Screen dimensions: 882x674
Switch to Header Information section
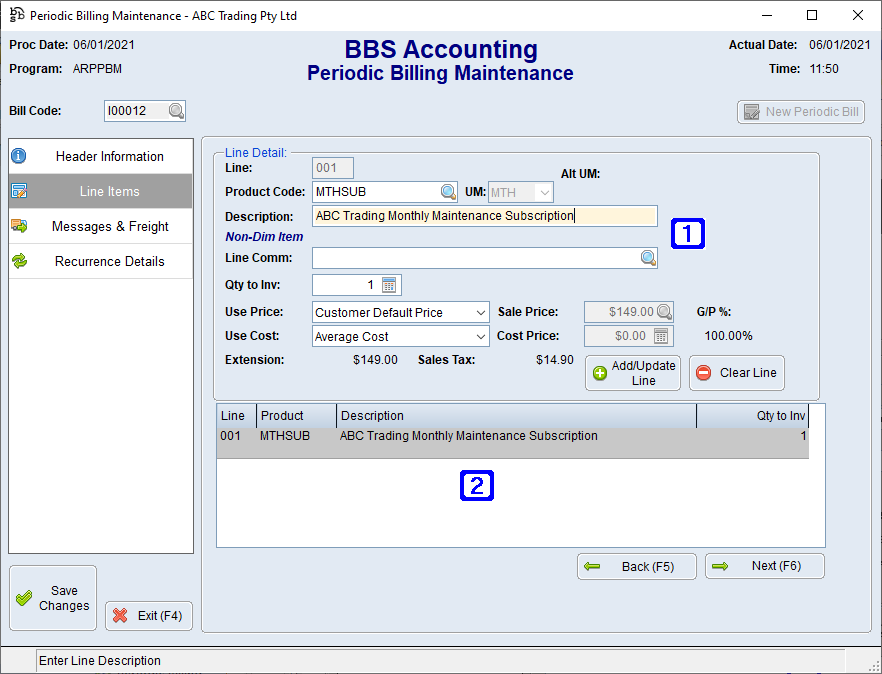(x=18, y=156)
